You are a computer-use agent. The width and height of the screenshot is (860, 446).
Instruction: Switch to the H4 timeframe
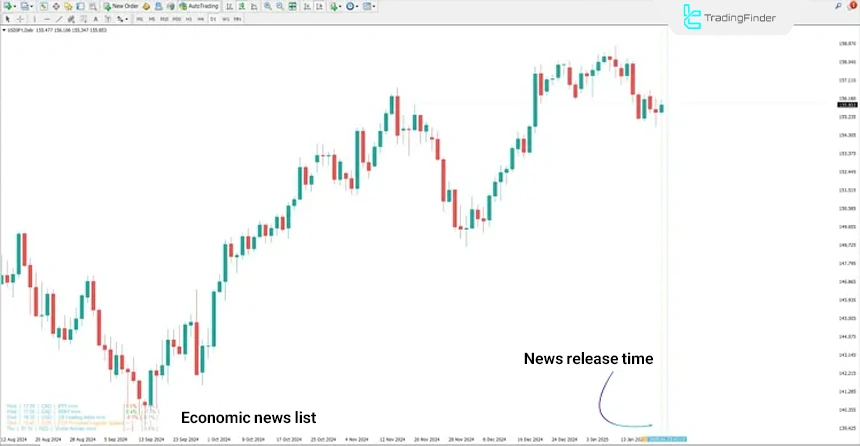201,19
